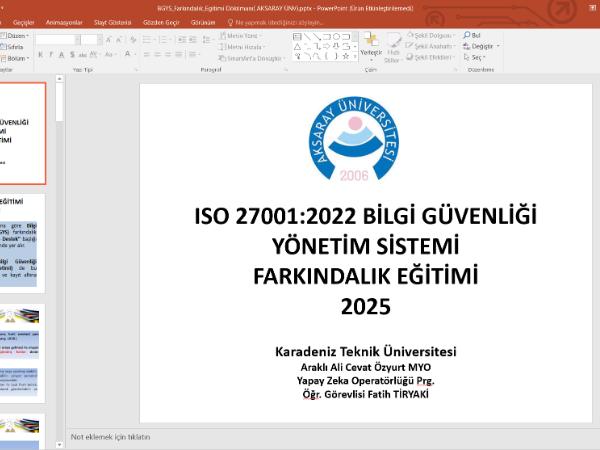Open the Geçişler ribbon tab
Screen dimensions: 600x450
coord(23,23)
